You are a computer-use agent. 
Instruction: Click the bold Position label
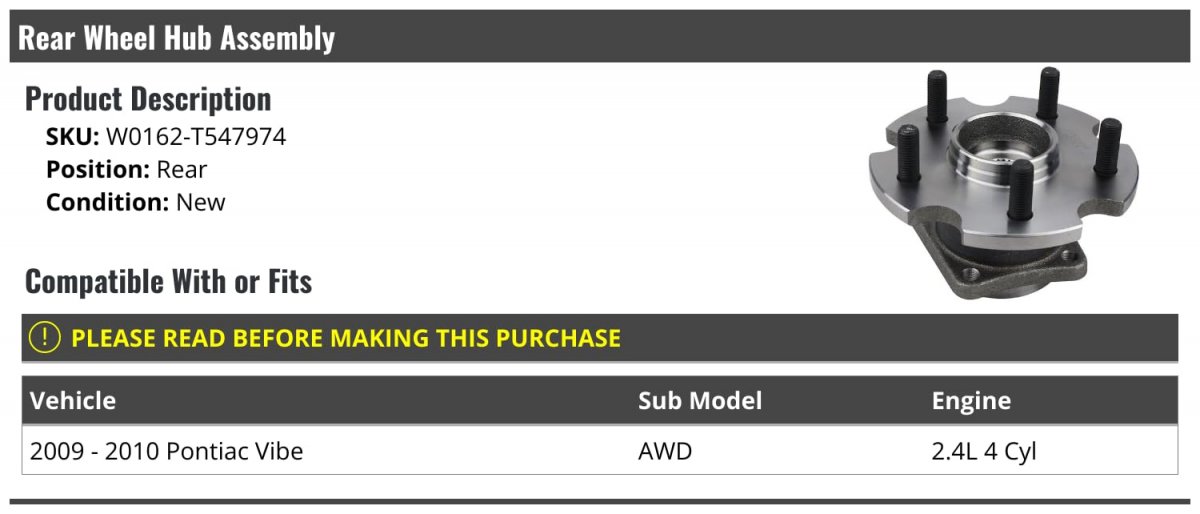(97, 170)
